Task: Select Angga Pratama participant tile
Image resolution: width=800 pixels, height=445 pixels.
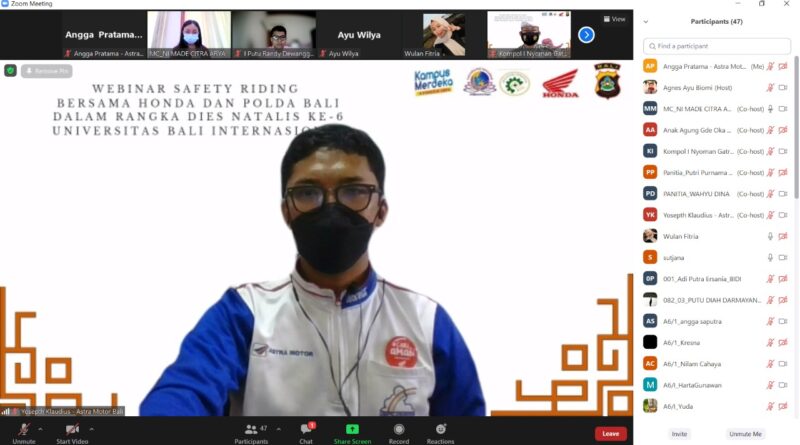Action: coord(104,34)
